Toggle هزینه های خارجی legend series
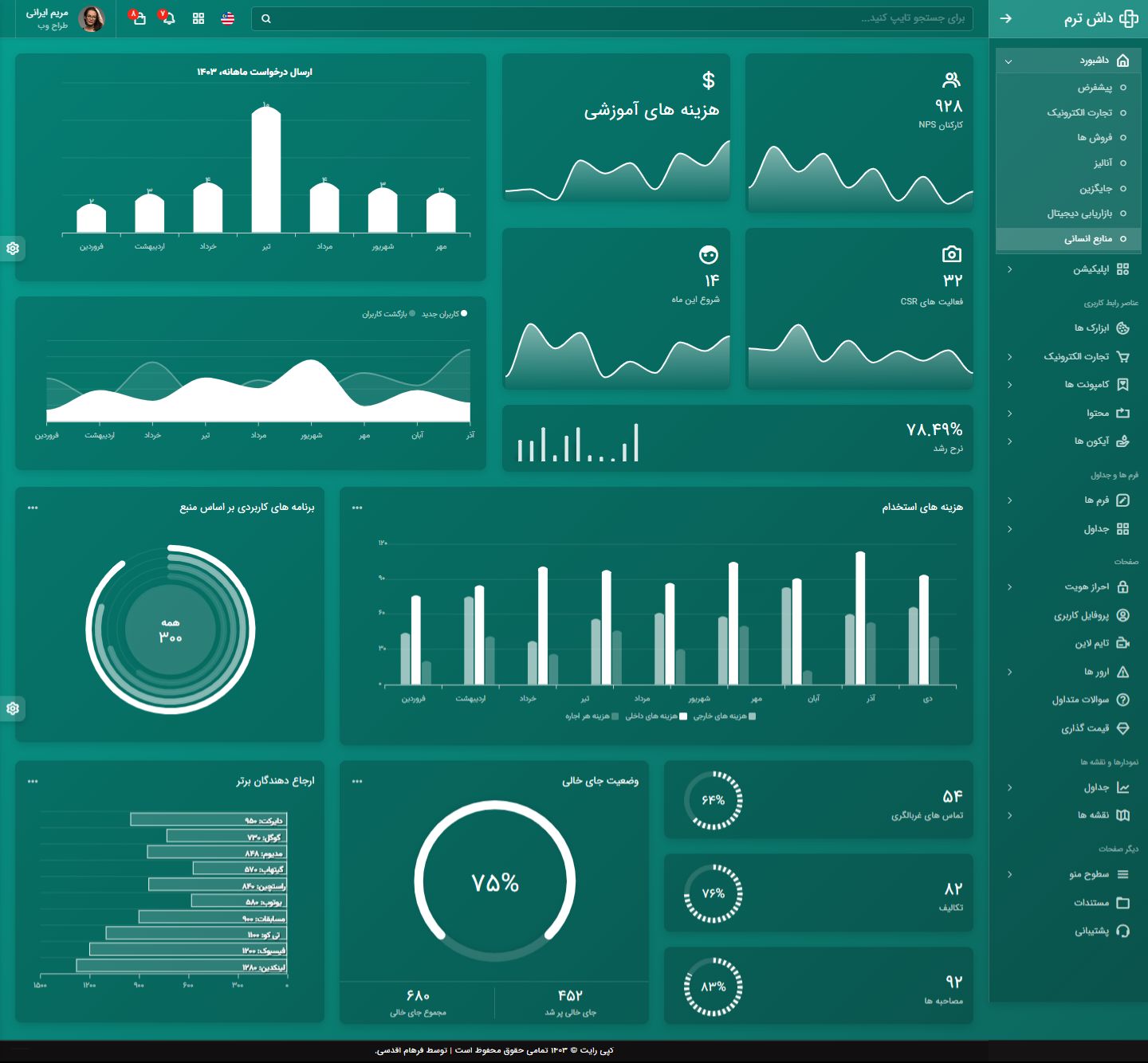This screenshot has width=1148, height=1063. 724,716
